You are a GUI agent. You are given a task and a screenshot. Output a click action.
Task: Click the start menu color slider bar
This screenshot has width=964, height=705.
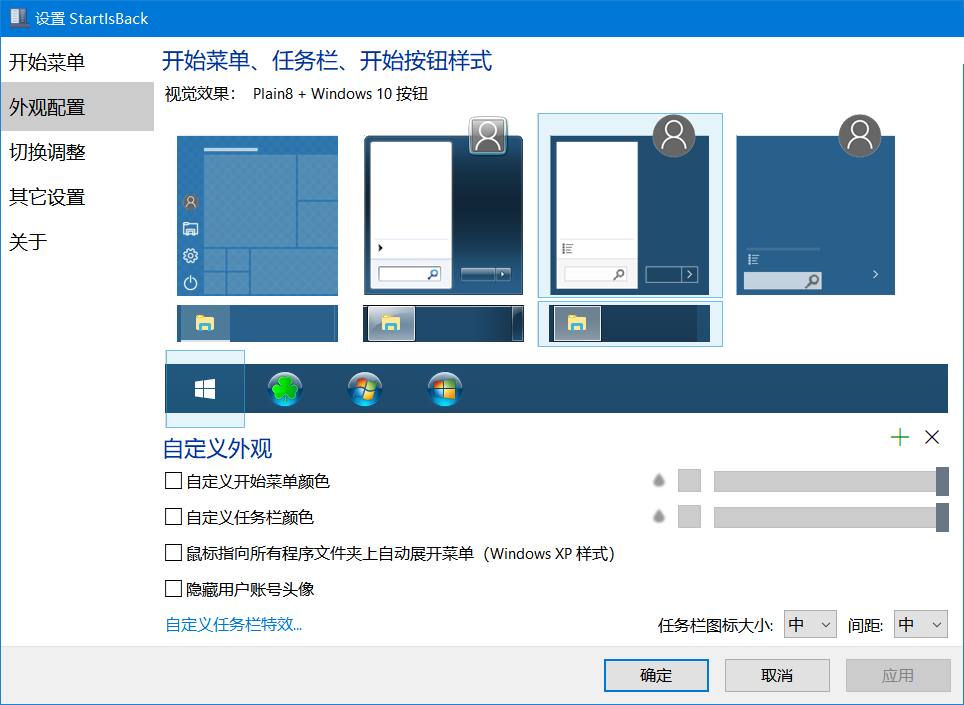(820, 481)
